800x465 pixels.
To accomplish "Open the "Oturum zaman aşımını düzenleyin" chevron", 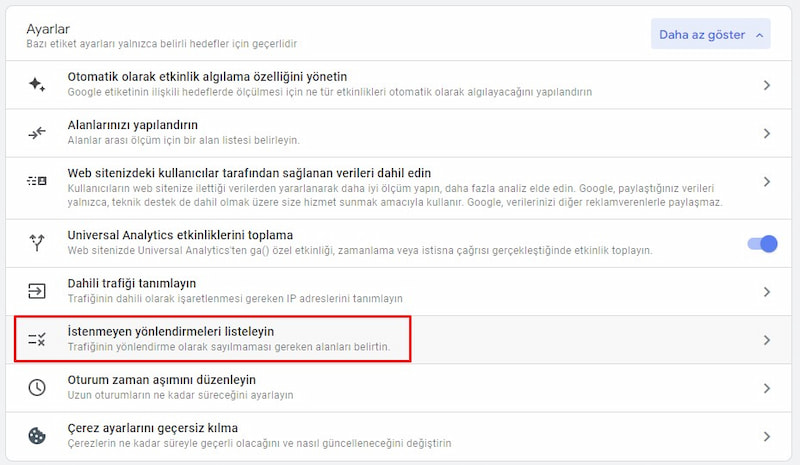I will tap(767, 388).
